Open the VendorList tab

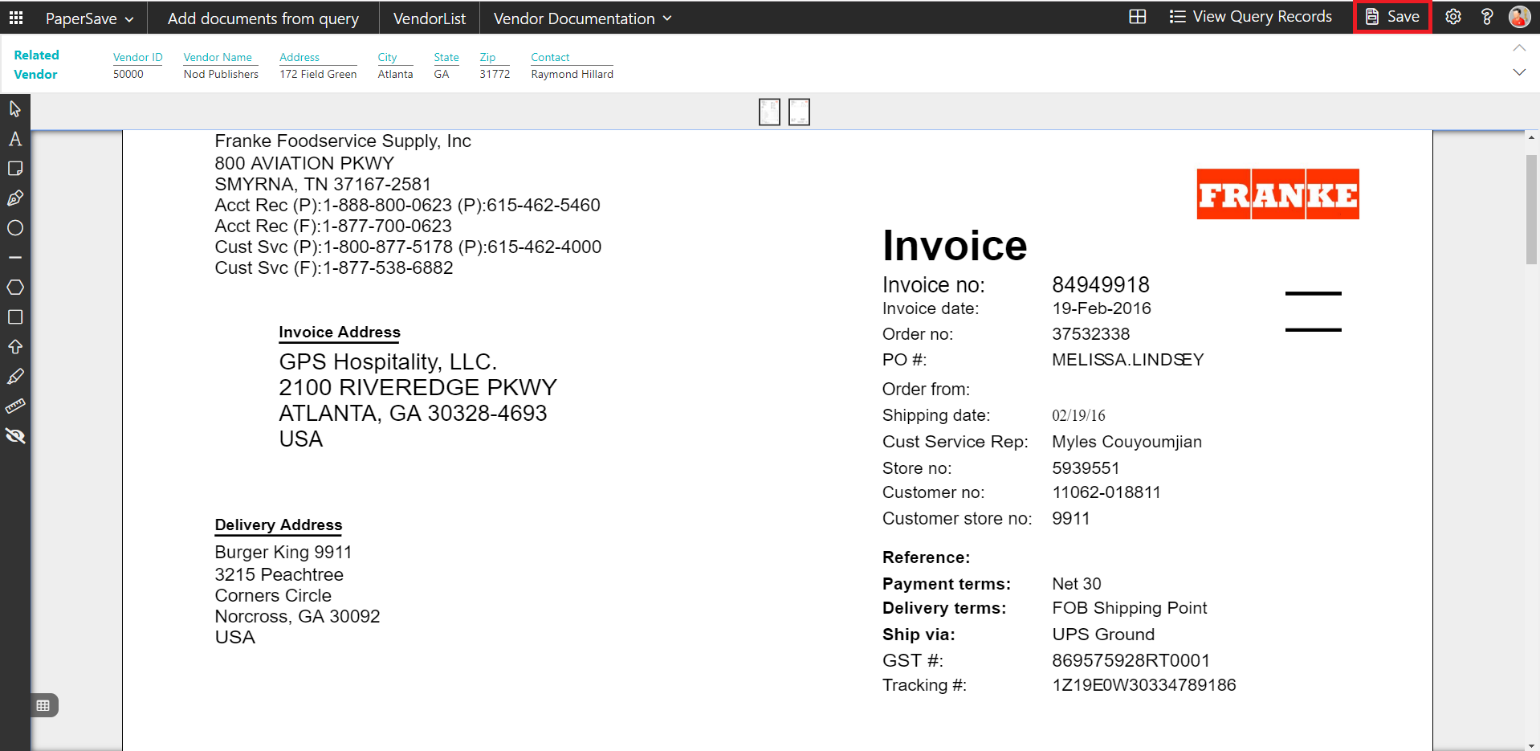coord(429,18)
